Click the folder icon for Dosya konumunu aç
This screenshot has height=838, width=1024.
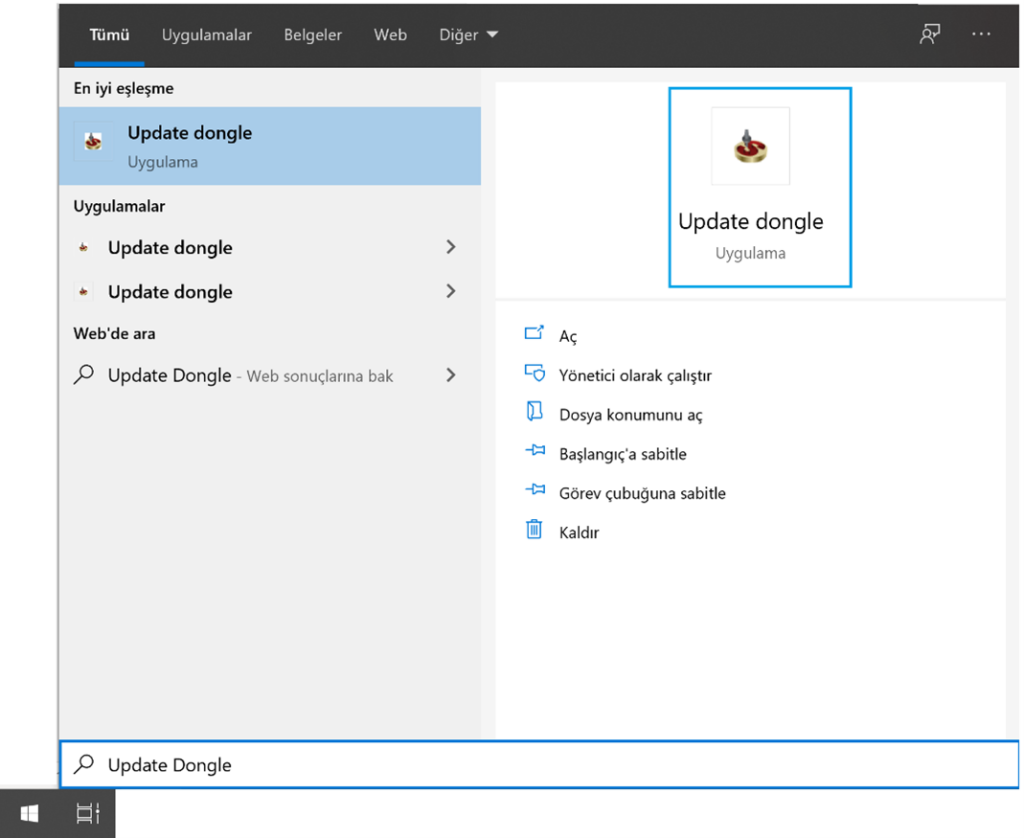click(535, 413)
